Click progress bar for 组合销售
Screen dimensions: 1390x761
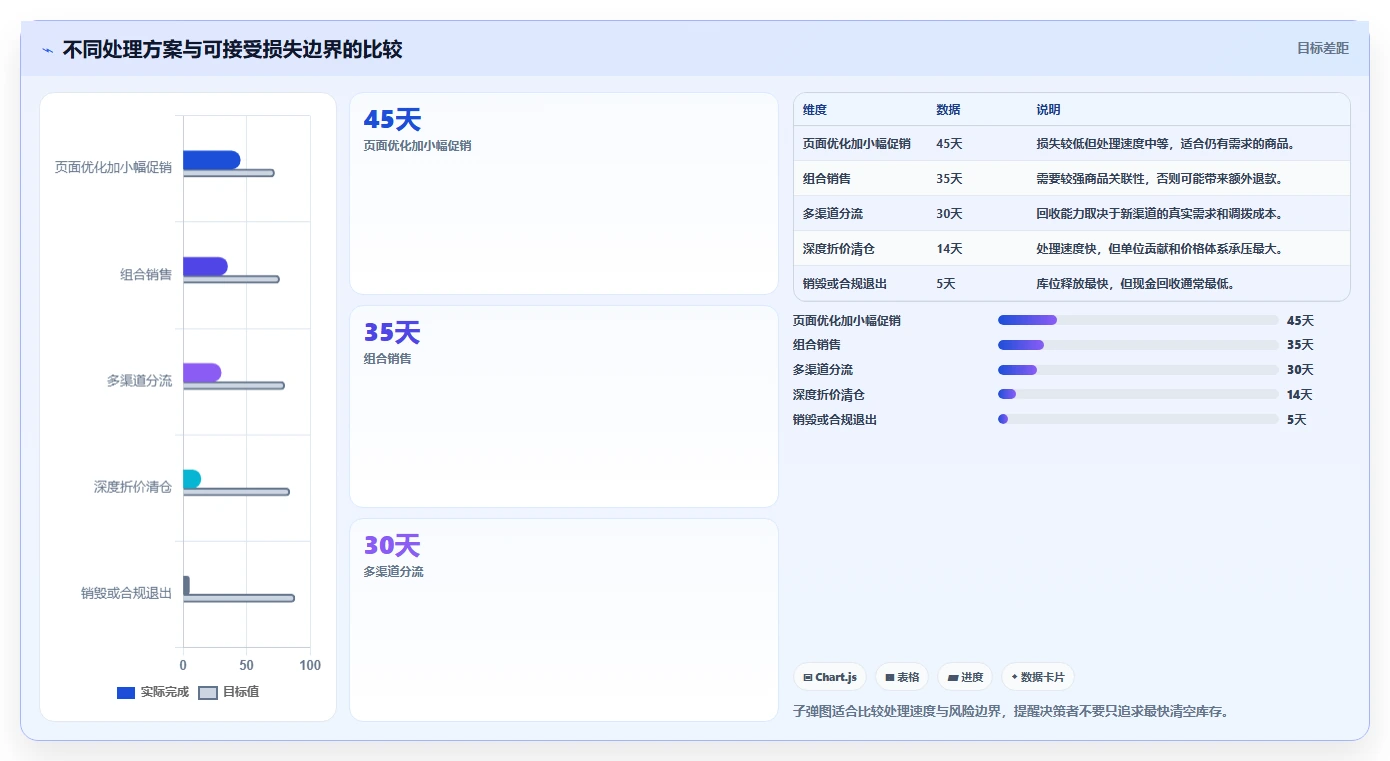[1138, 345]
